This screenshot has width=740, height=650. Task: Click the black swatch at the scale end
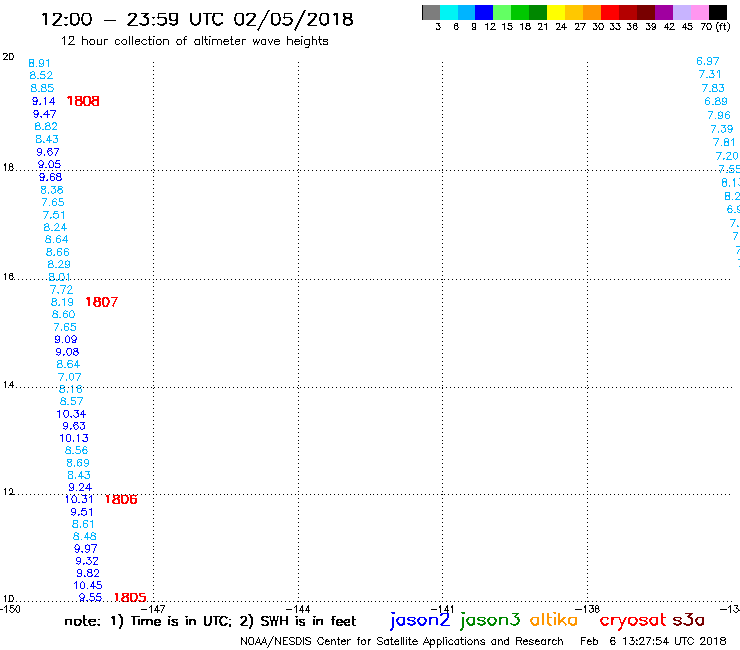(x=717, y=12)
